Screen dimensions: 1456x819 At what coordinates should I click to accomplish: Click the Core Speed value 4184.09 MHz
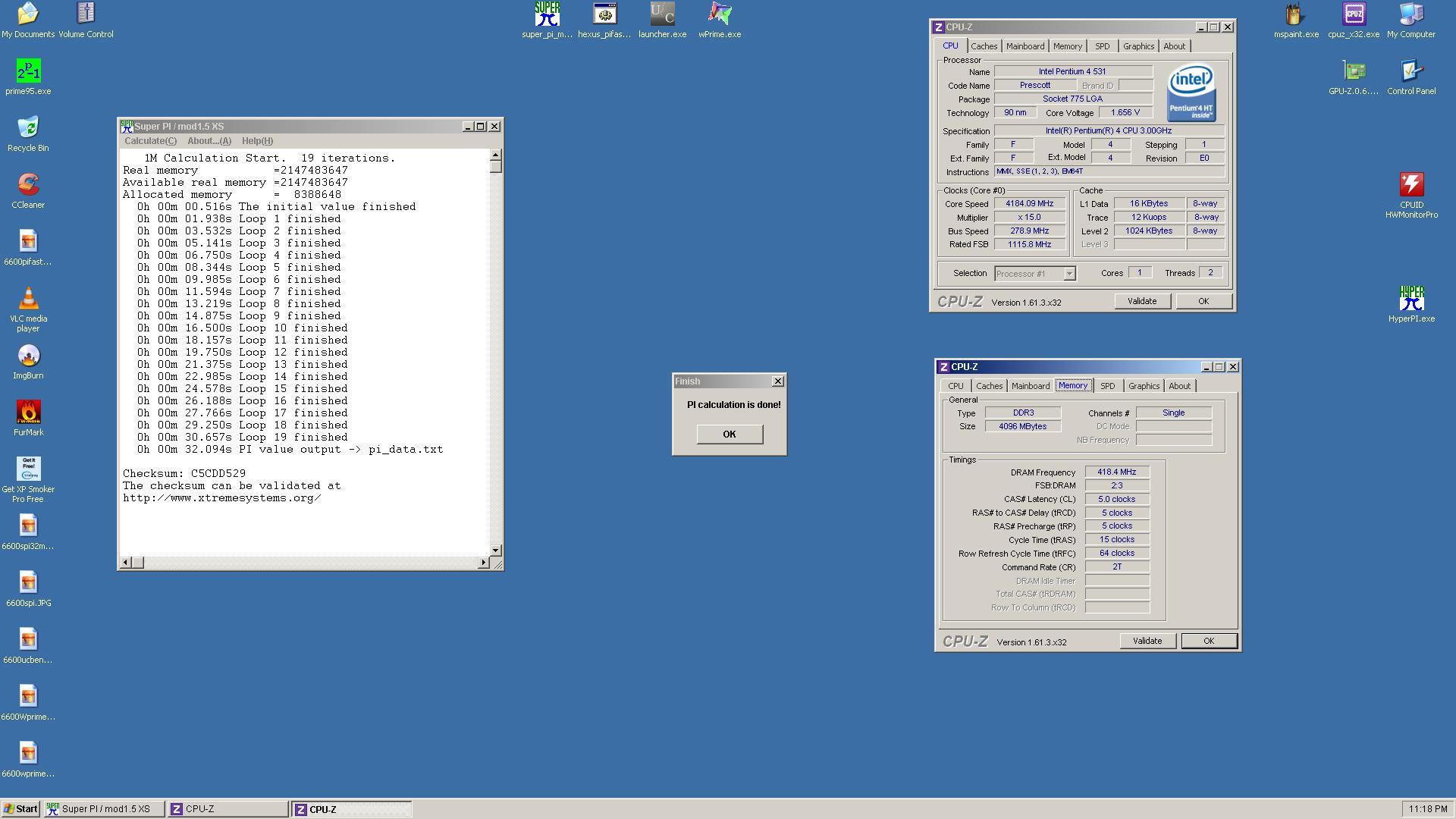pyautogui.click(x=1029, y=204)
